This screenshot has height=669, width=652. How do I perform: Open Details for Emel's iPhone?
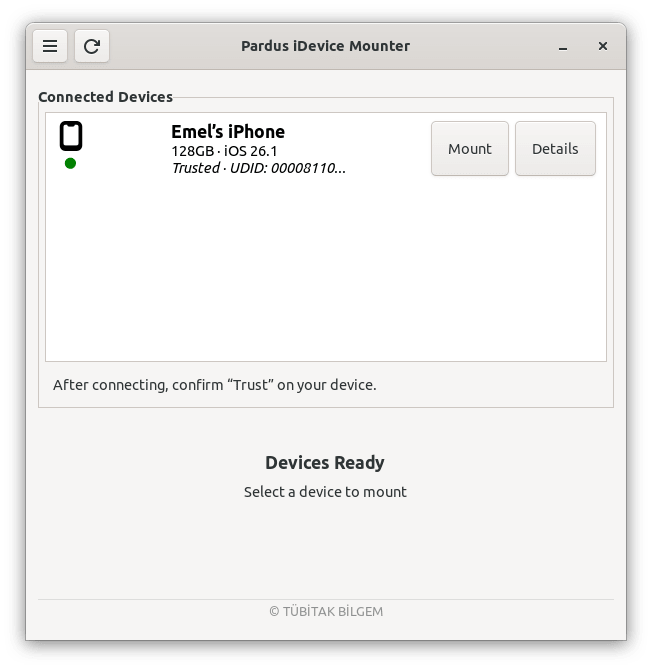click(555, 149)
